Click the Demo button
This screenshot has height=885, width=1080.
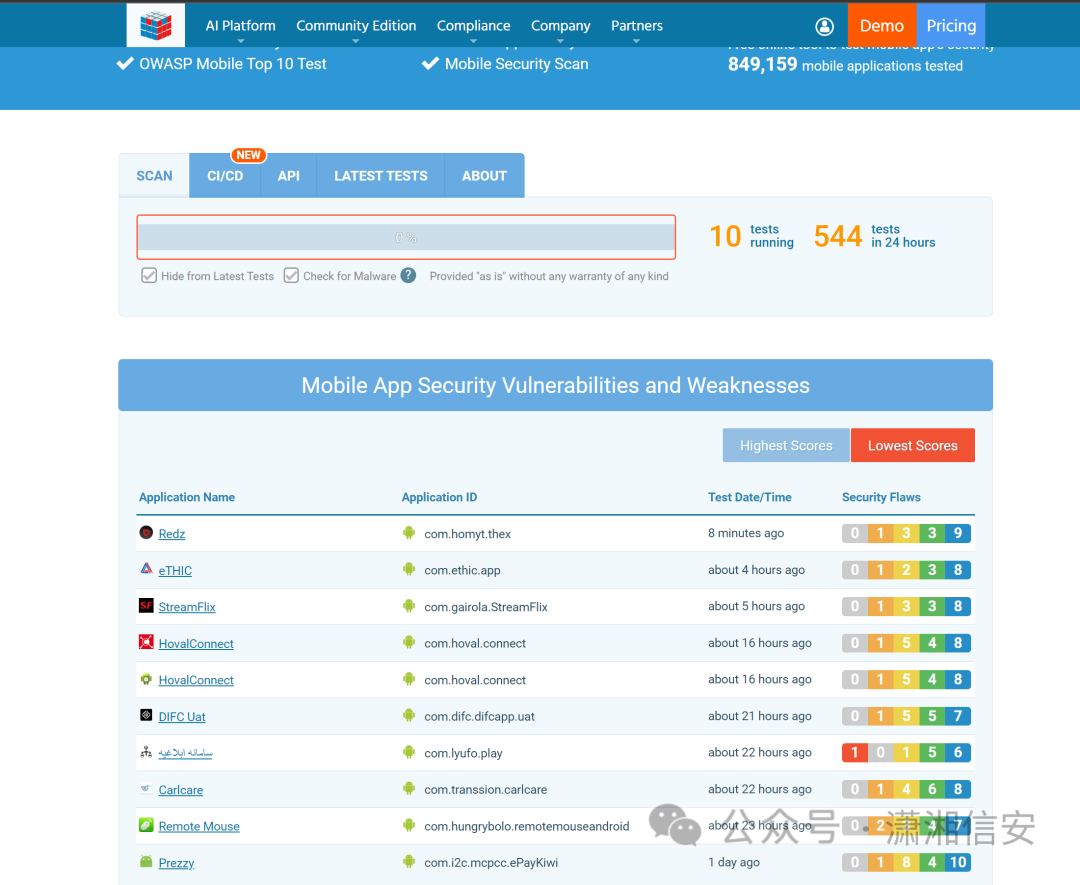(882, 25)
